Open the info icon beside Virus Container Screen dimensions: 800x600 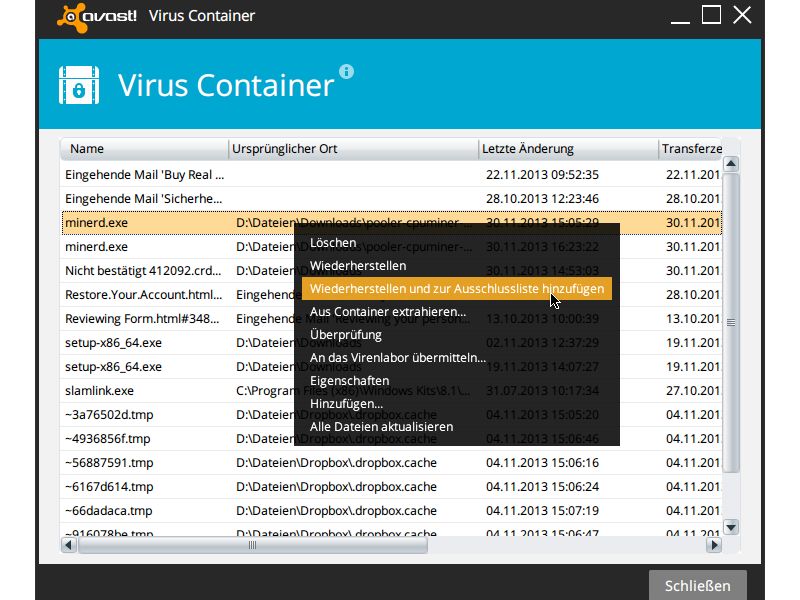point(346,71)
